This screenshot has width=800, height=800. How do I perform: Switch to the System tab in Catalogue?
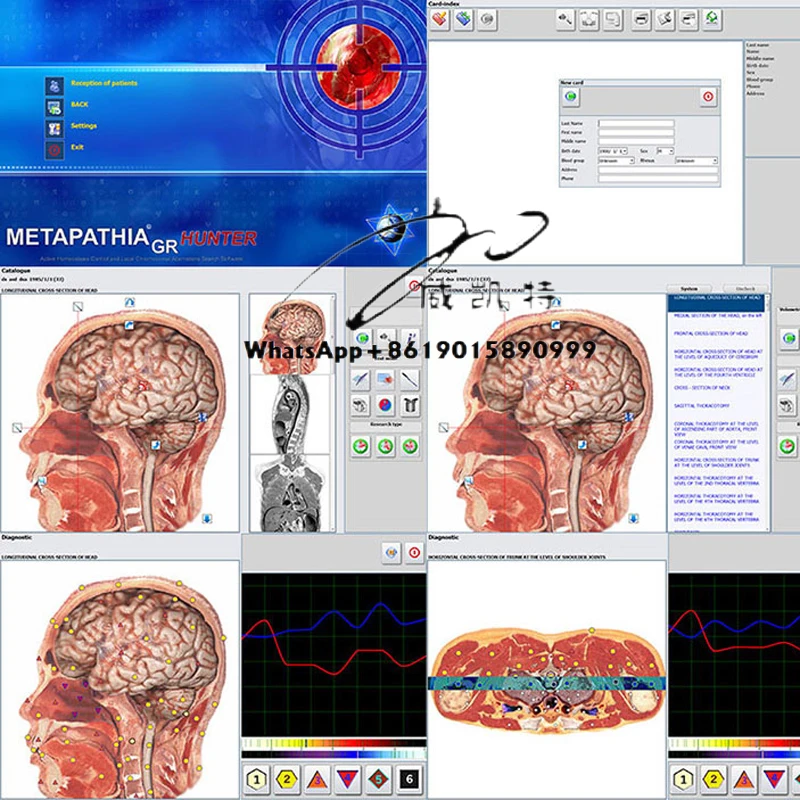(690, 287)
